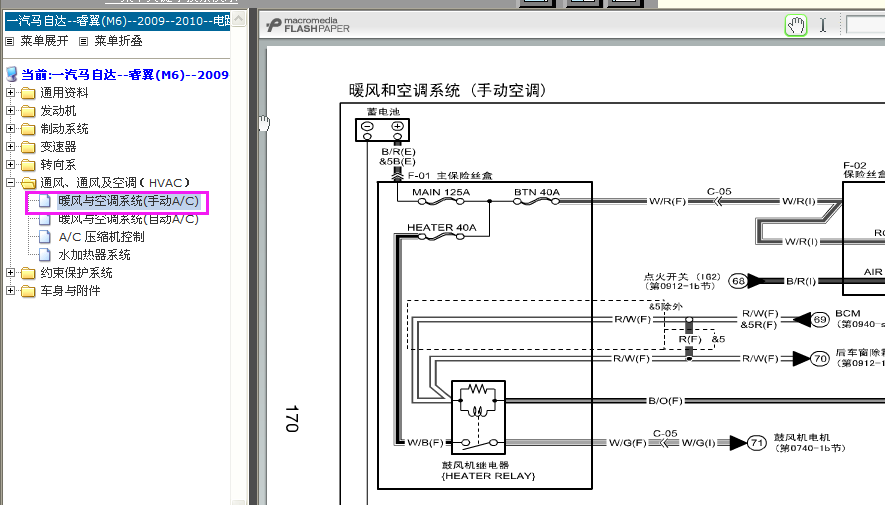The image size is (885, 505).
Task: Expand the 制动系统 tree node
Action: click(x=11, y=129)
